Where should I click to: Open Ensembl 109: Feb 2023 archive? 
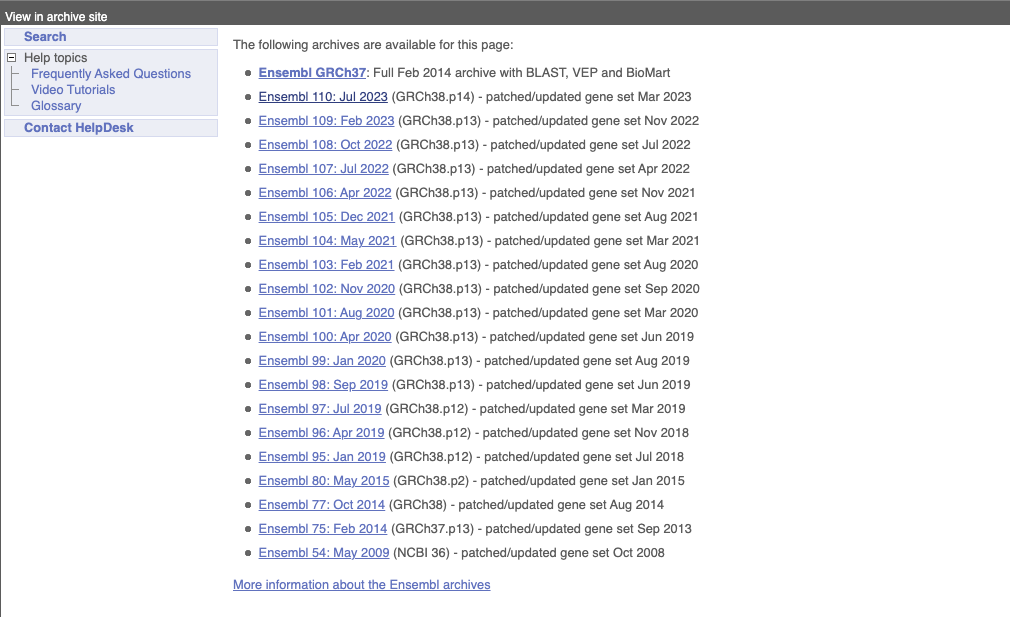pos(326,120)
